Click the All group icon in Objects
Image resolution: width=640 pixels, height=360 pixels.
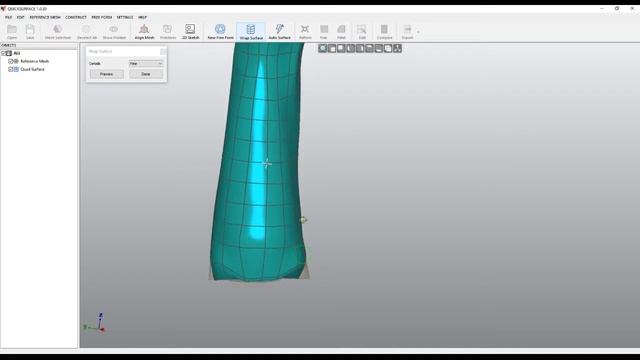[x=9, y=53]
